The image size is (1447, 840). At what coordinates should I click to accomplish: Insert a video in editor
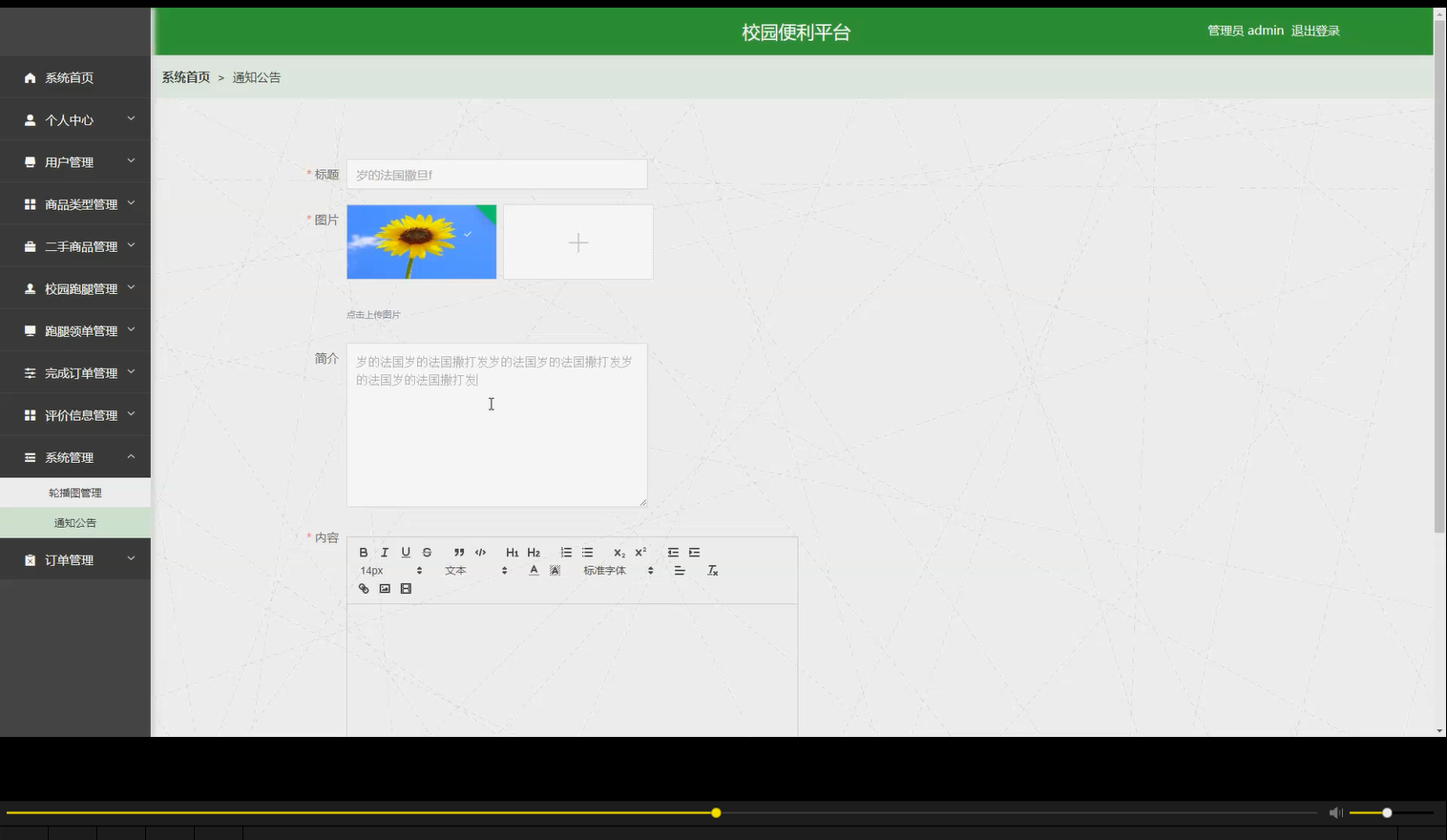pyautogui.click(x=406, y=589)
